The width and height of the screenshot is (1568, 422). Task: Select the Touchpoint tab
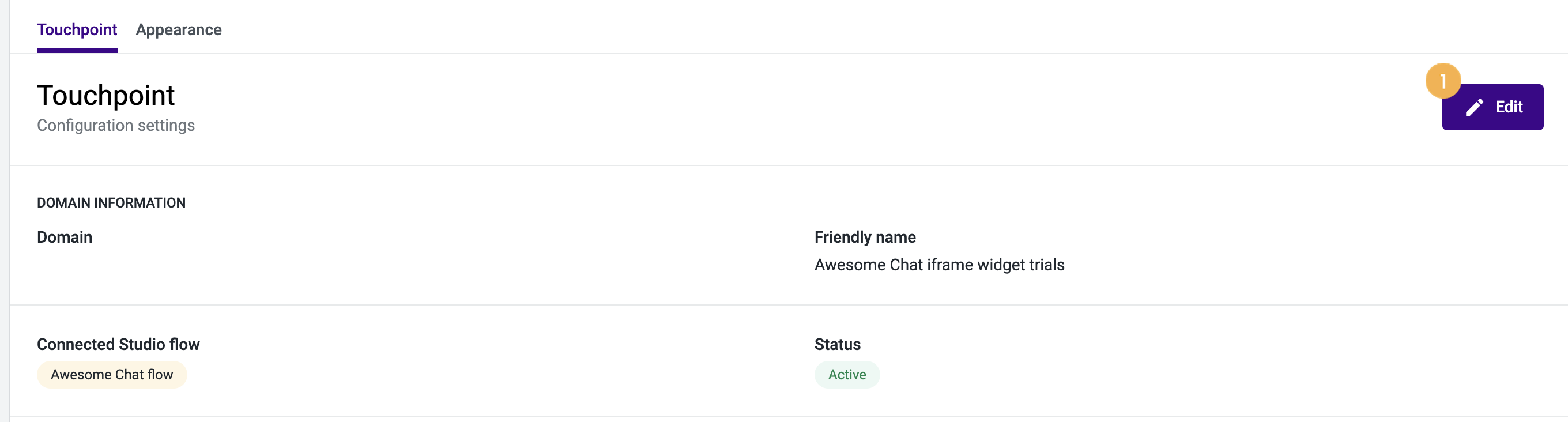tap(77, 29)
